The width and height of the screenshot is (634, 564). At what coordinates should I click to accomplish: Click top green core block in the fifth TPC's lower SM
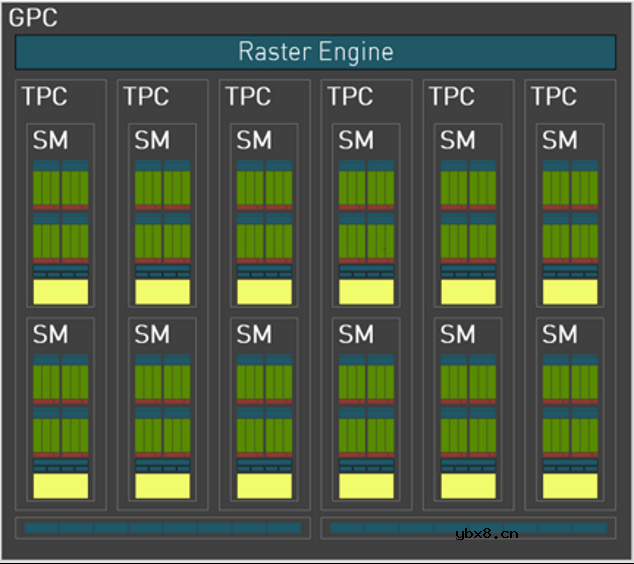pos(468,381)
